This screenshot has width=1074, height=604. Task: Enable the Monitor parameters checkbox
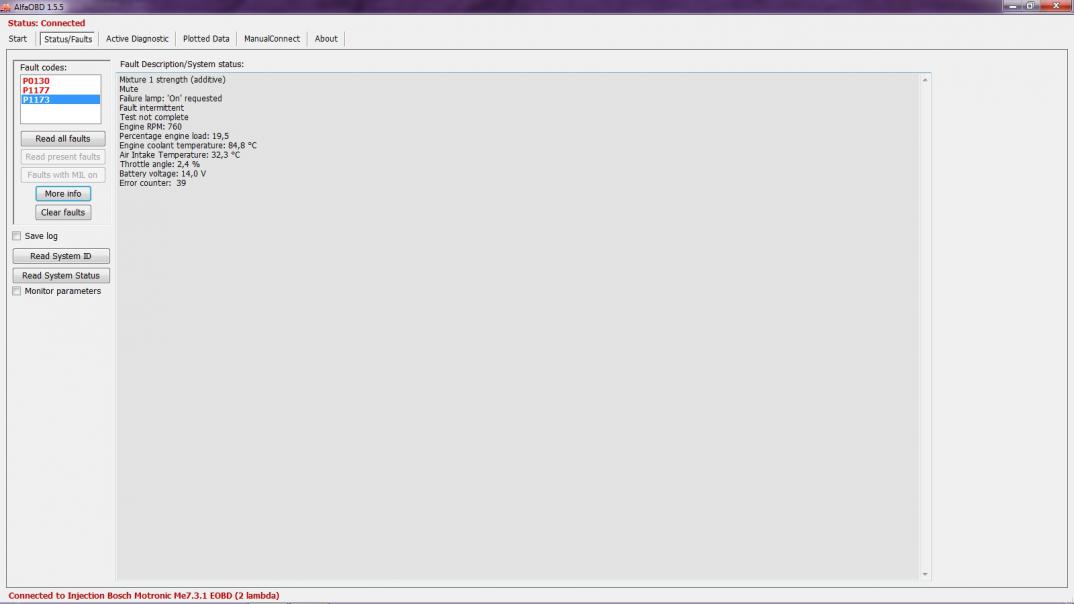pos(16,291)
